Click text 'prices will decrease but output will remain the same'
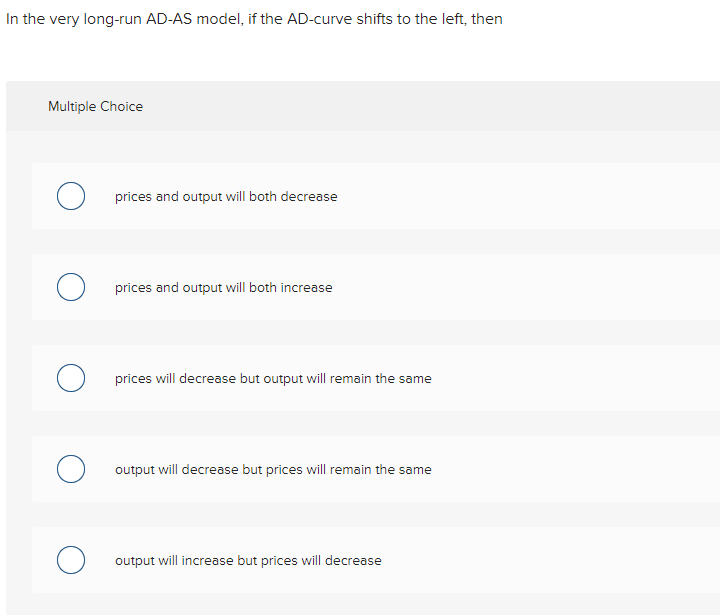The width and height of the screenshot is (720, 615). [273, 378]
